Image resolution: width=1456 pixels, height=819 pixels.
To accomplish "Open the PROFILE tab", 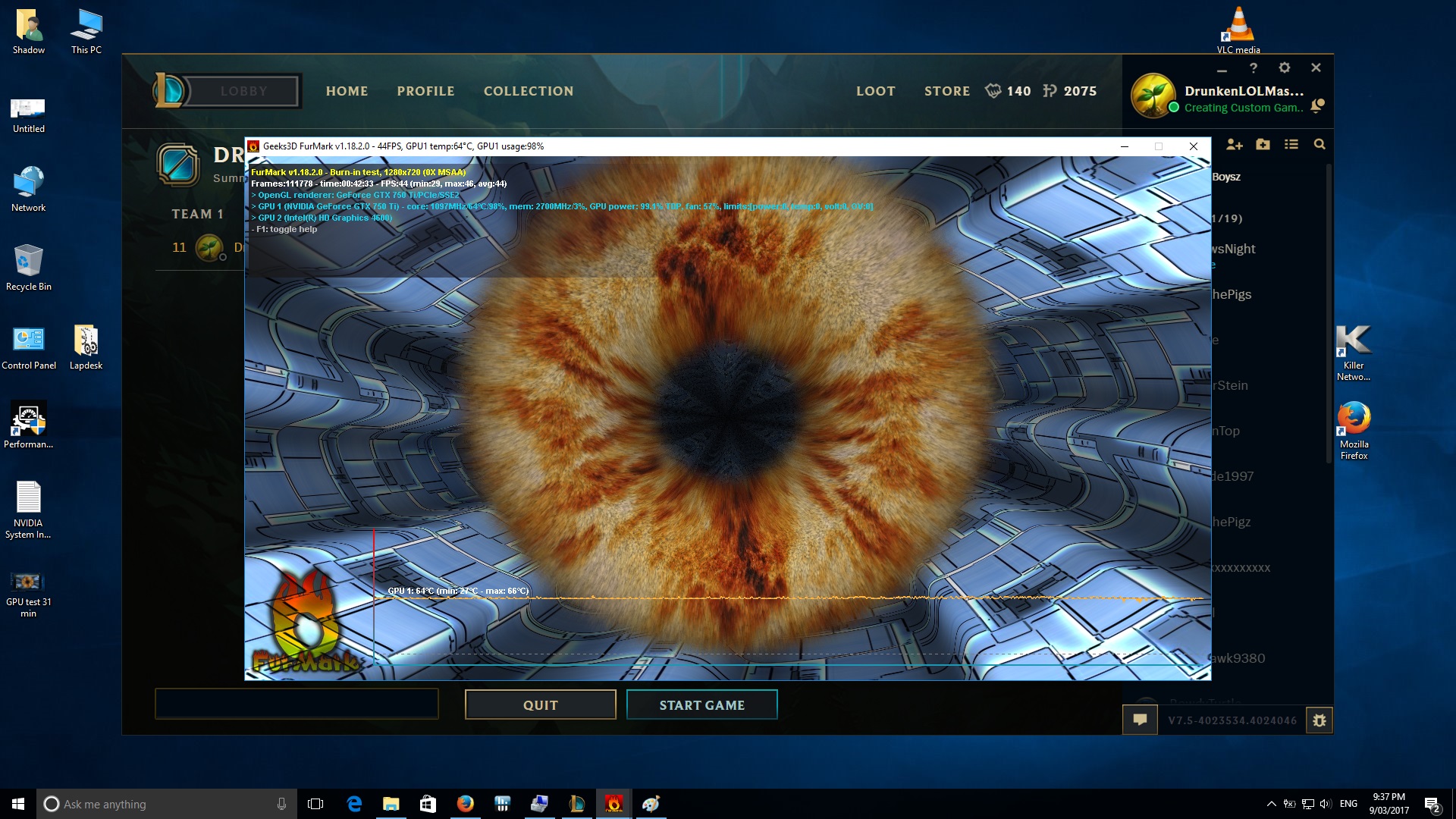I will click(x=425, y=91).
